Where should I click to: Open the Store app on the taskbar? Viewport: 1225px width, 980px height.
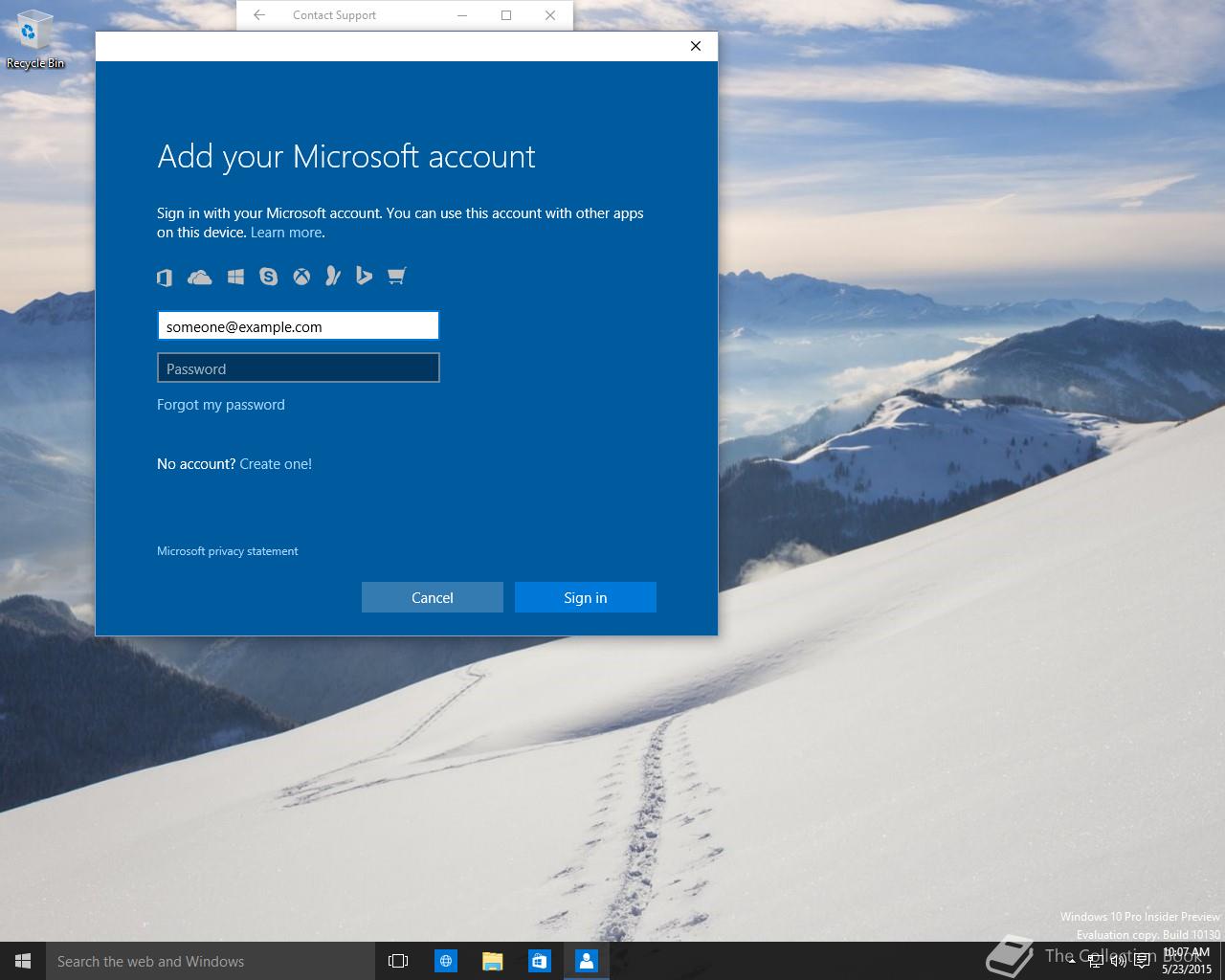[540, 961]
